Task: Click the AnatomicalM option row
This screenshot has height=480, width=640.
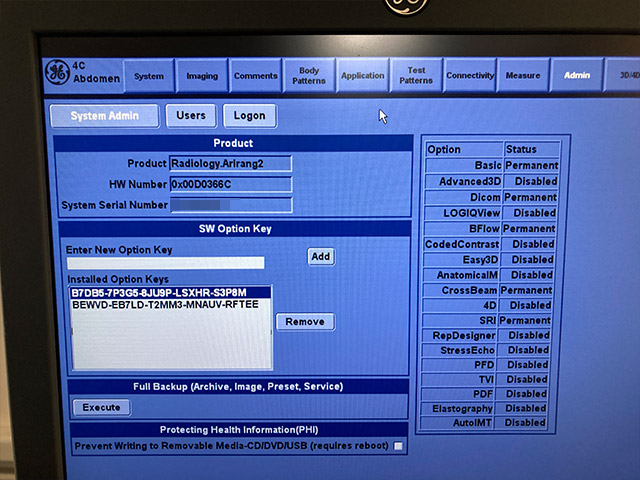Action: click(x=489, y=275)
